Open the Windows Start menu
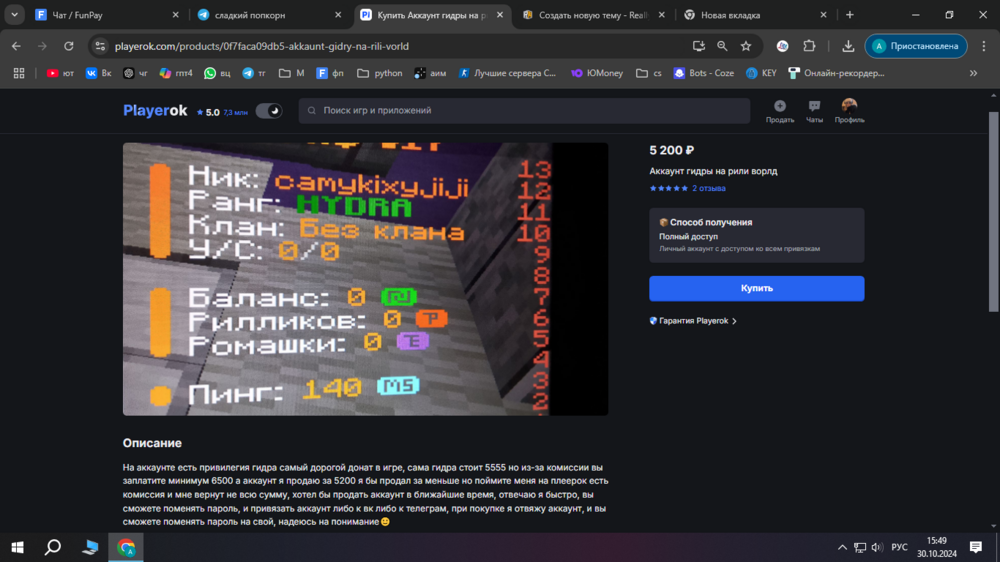Image resolution: width=1000 pixels, height=562 pixels. click(x=17, y=547)
